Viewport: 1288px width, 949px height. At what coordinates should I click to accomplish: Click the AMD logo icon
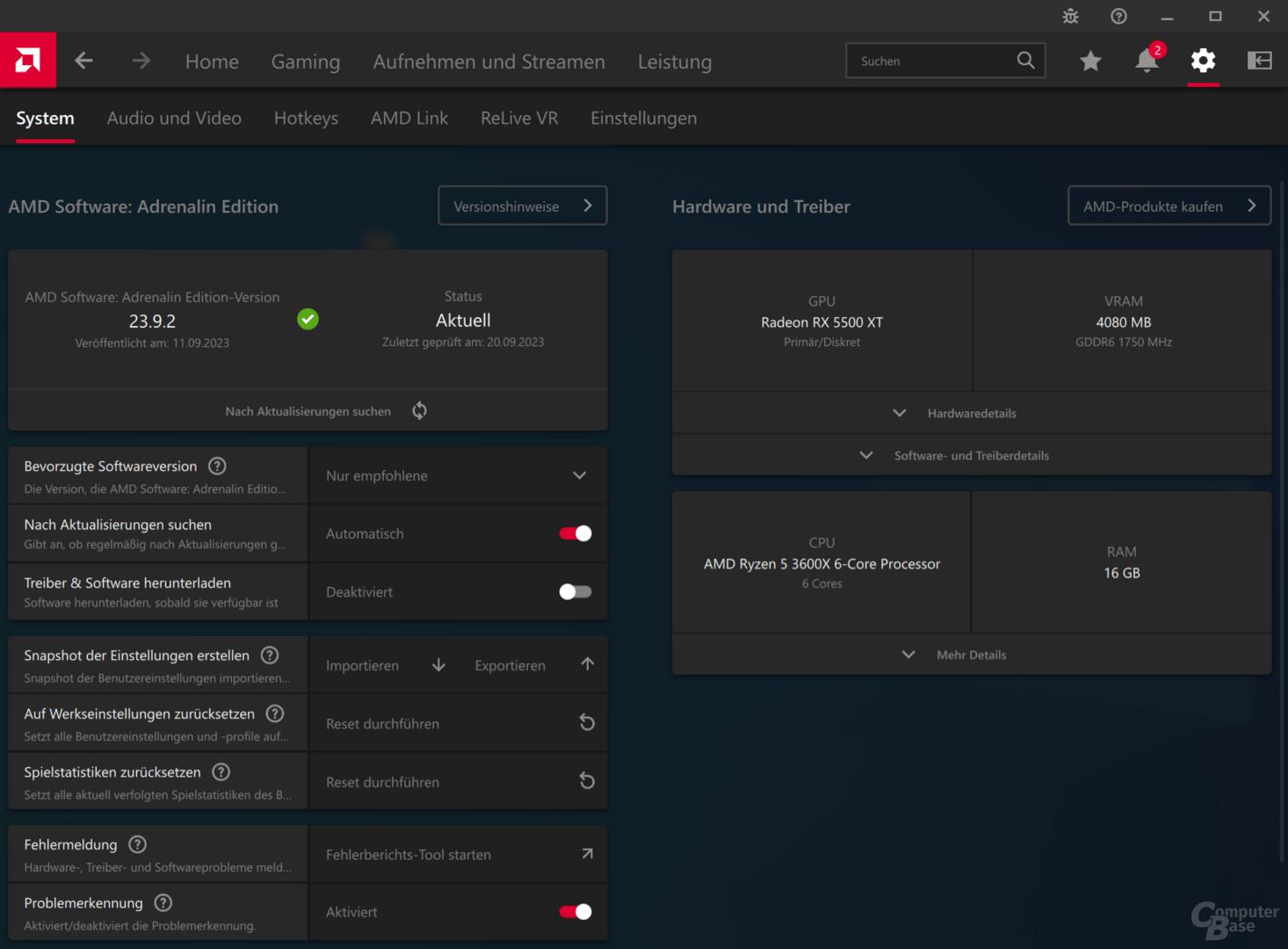pyautogui.click(x=28, y=61)
